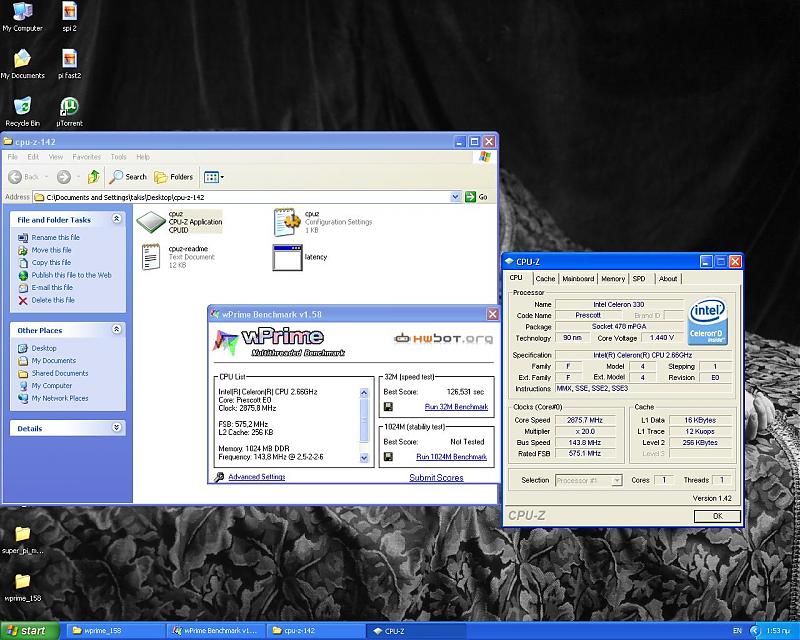This screenshot has width=800, height=640.
Task: Open the Back button history dropdown arrow
Action: [x=46, y=177]
